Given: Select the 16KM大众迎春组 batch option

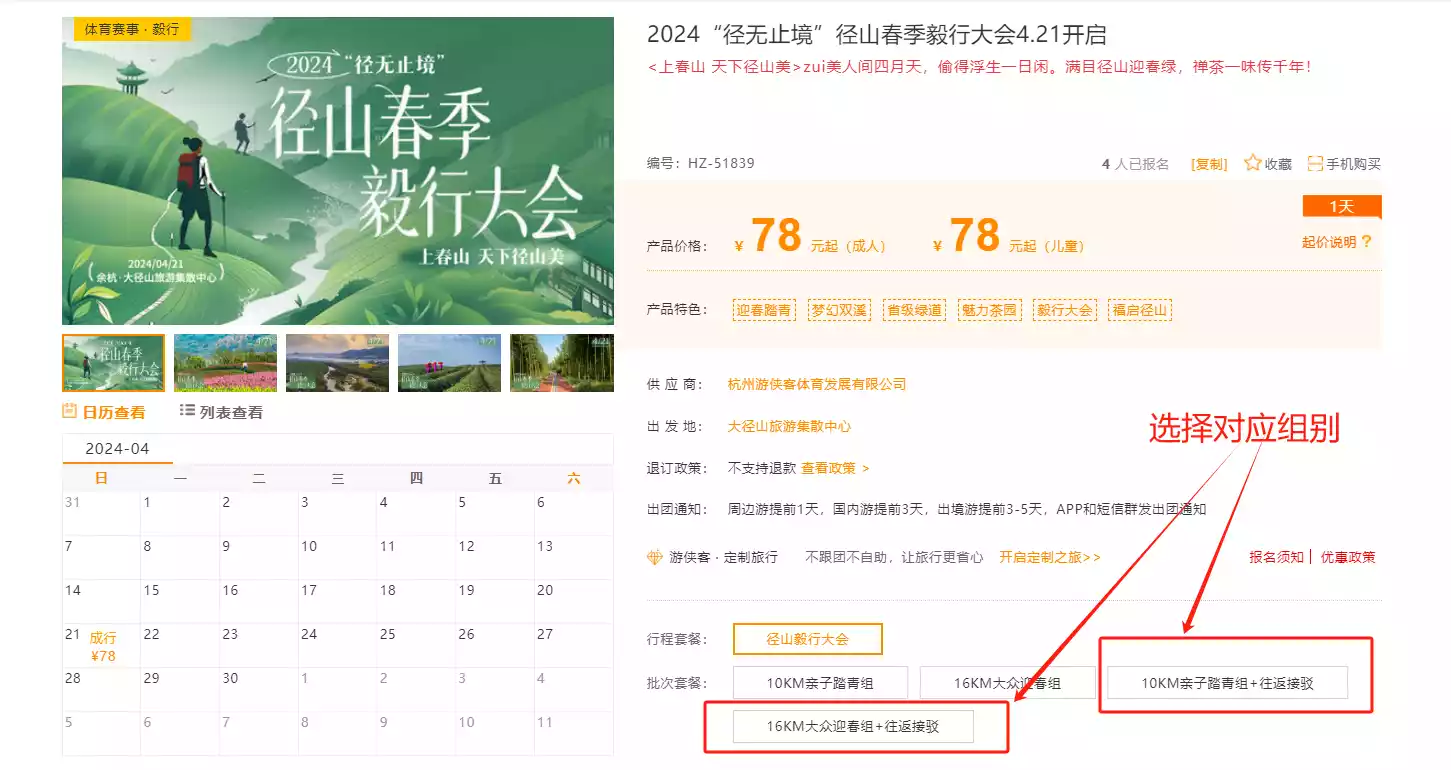Looking at the screenshot, I should pos(1007,683).
